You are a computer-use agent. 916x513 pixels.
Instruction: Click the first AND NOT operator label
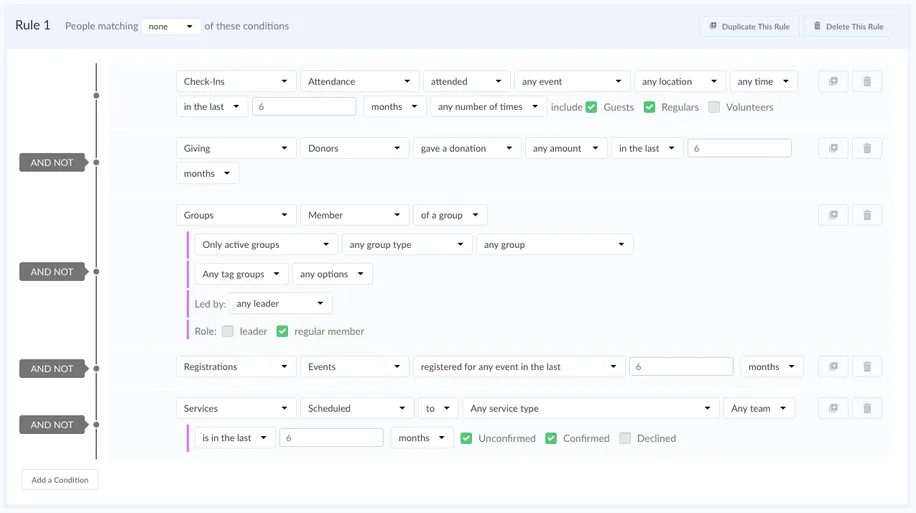coord(52,163)
